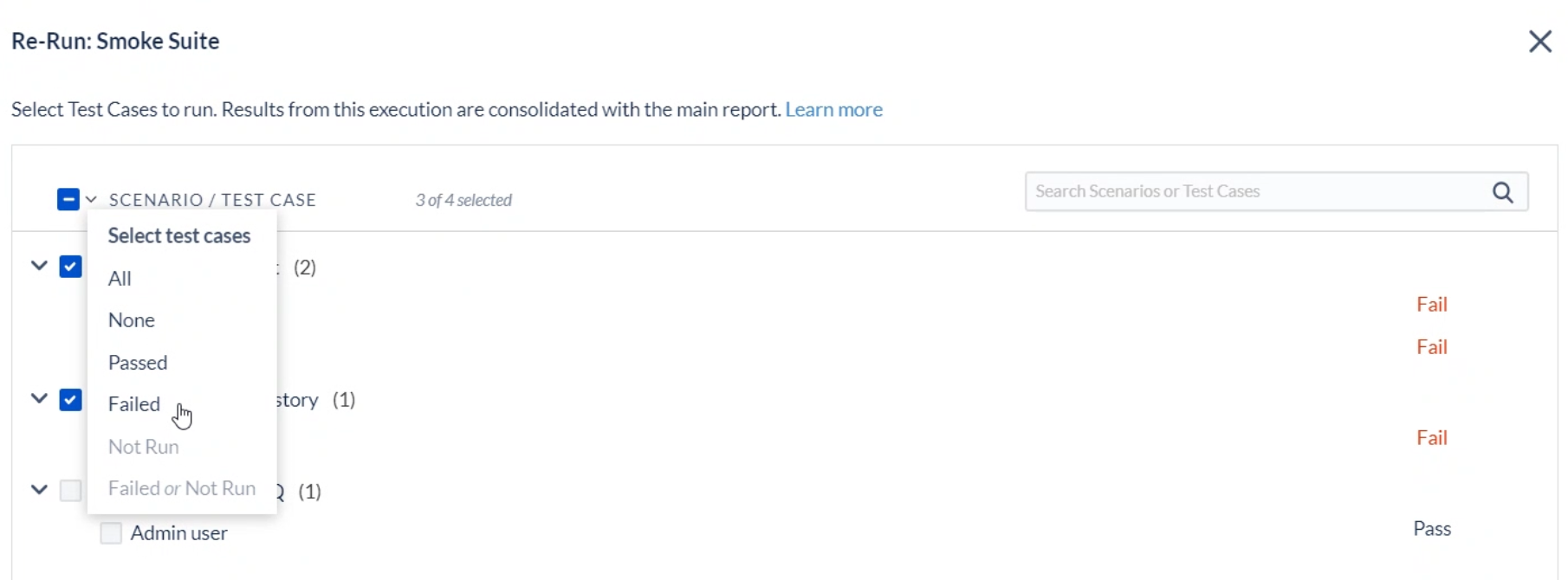This screenshot has height=580, width=1568.
Task: Select "All" from the test cases menu
Action: [120, 278]
